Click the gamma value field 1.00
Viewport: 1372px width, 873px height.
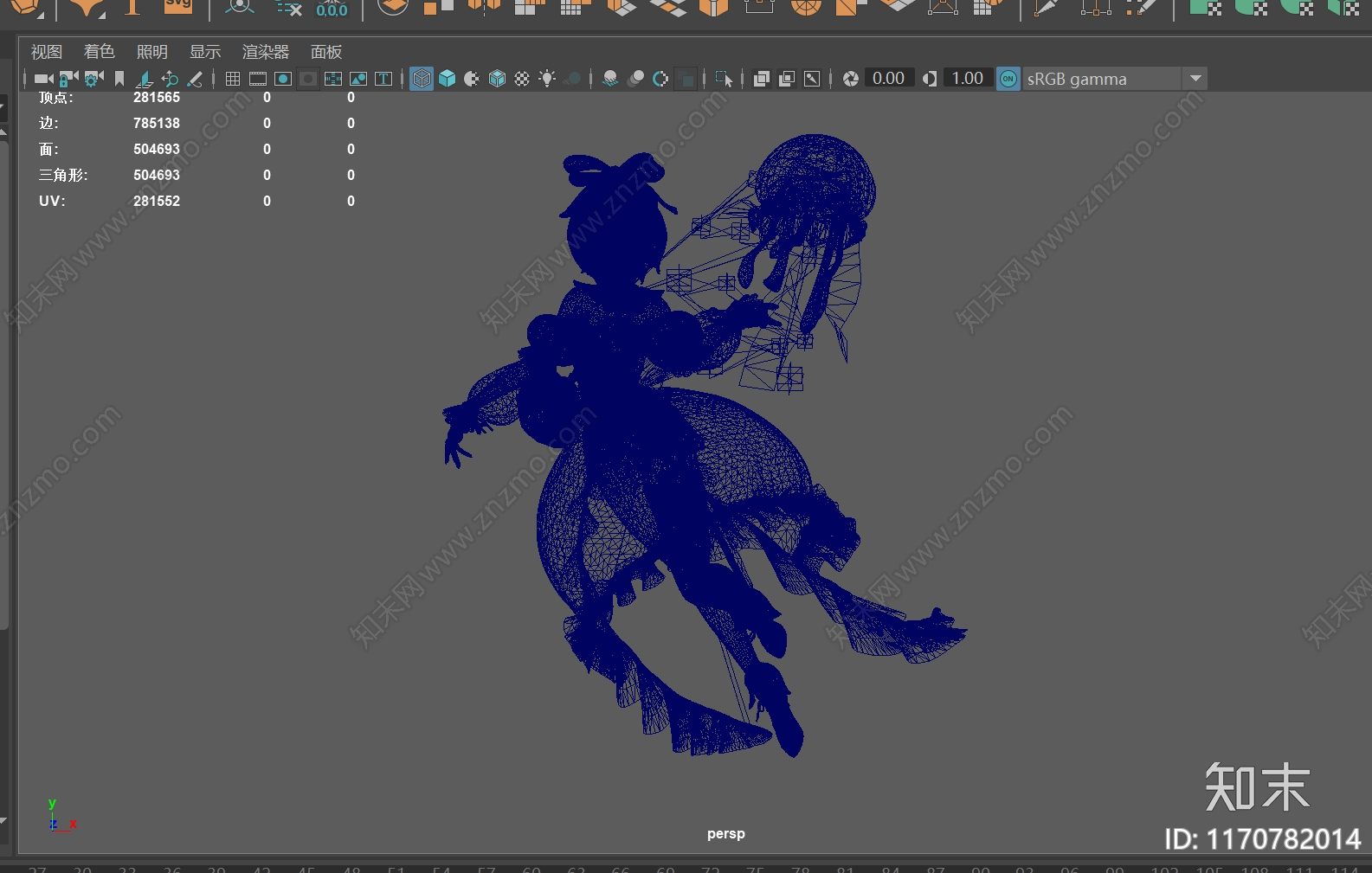tap(967, 79)
